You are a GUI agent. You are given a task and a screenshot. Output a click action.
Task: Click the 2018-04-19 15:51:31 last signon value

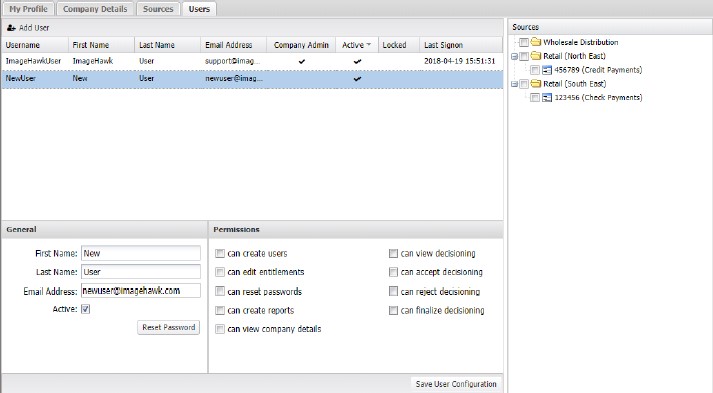click(460, 61)
